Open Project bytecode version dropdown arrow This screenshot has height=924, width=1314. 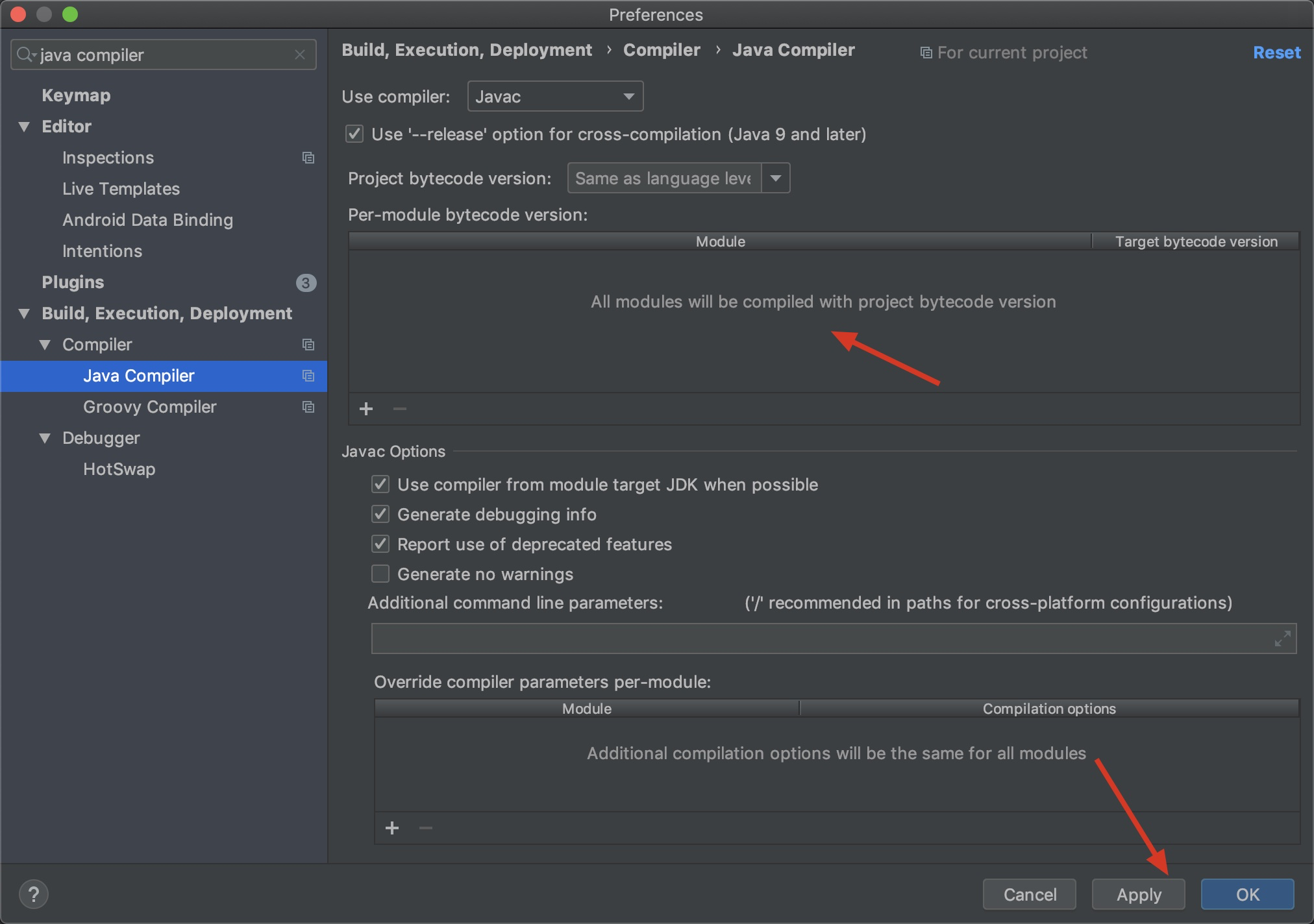click(x=775, y=178)
